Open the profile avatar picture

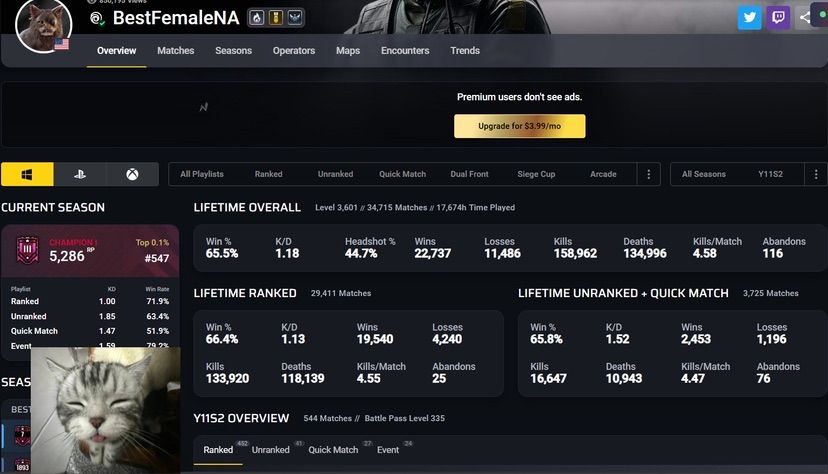(x=43, y=25)
